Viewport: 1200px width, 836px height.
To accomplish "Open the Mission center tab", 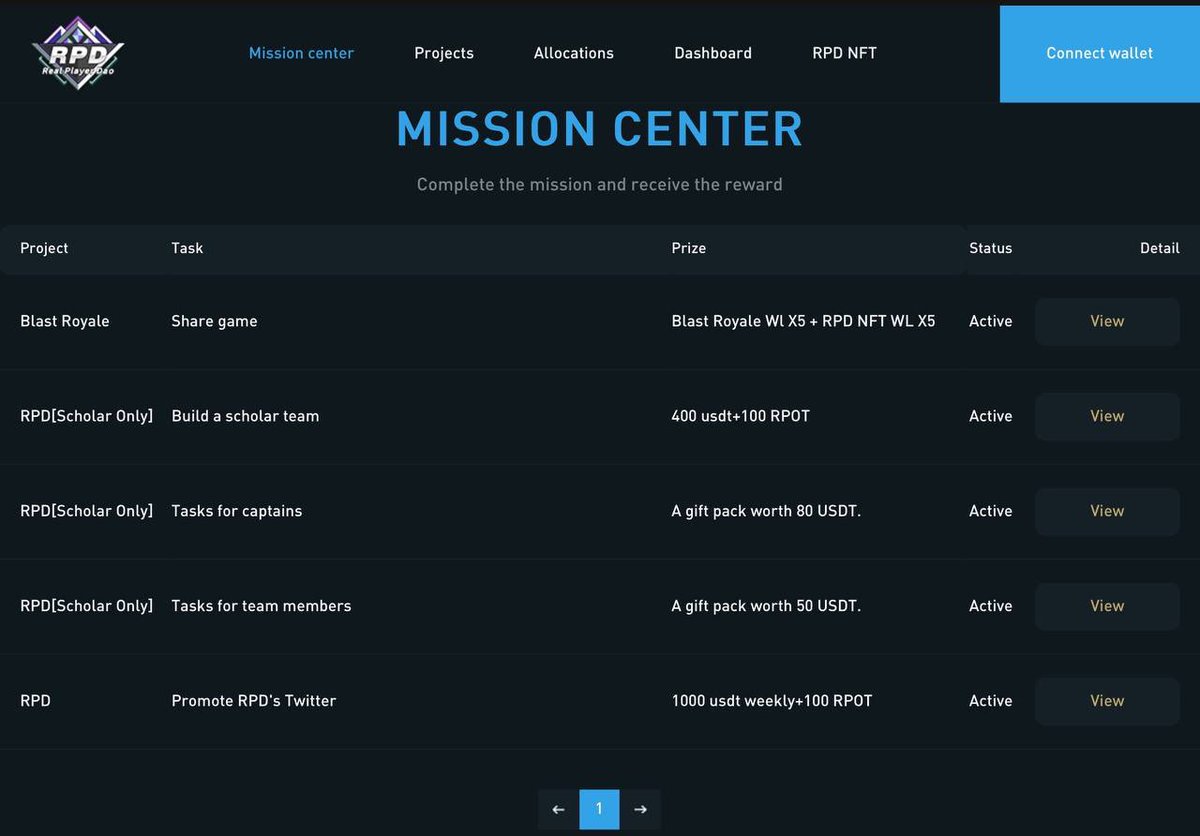I will 301,53.
